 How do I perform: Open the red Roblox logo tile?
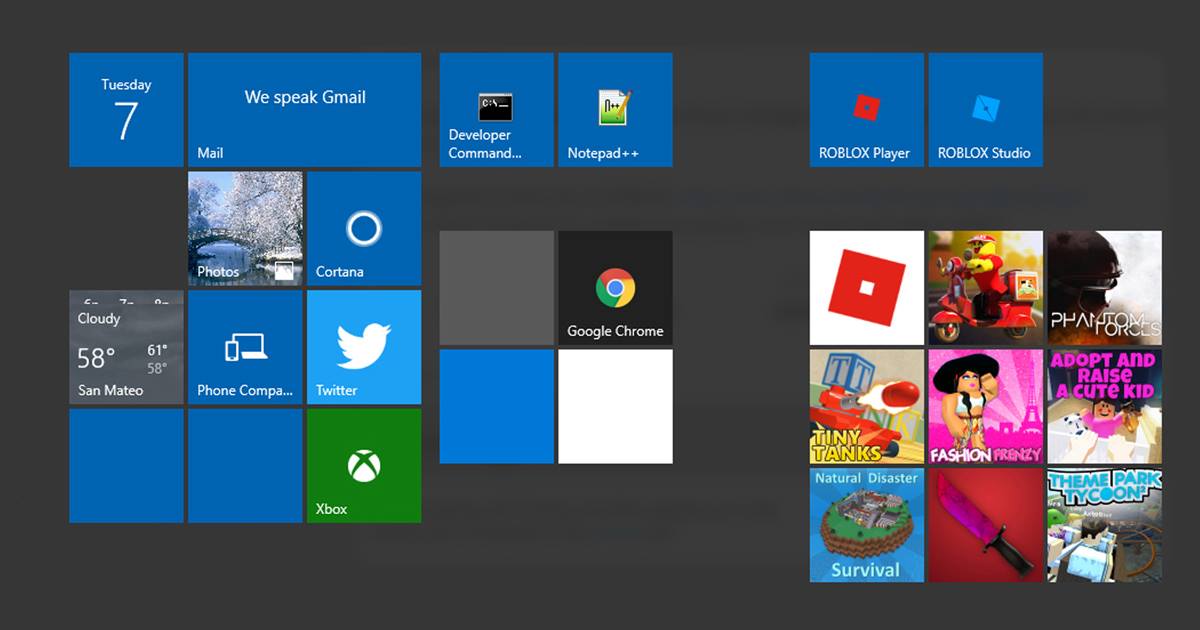point(866,288)
